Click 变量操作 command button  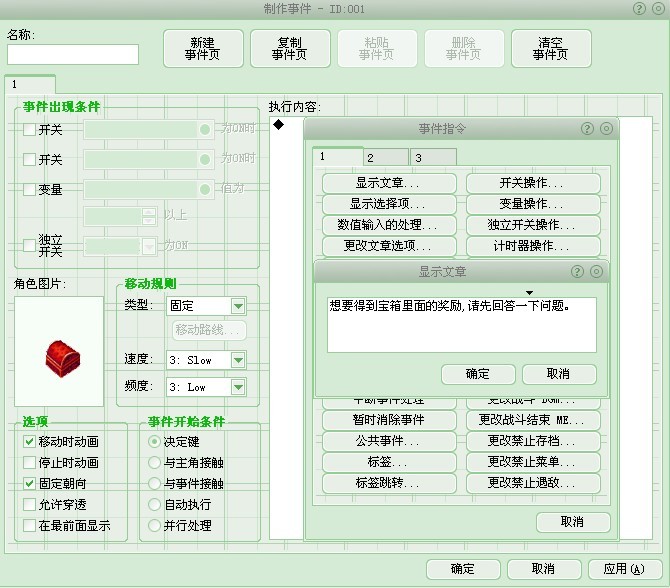tap(533, 204)
